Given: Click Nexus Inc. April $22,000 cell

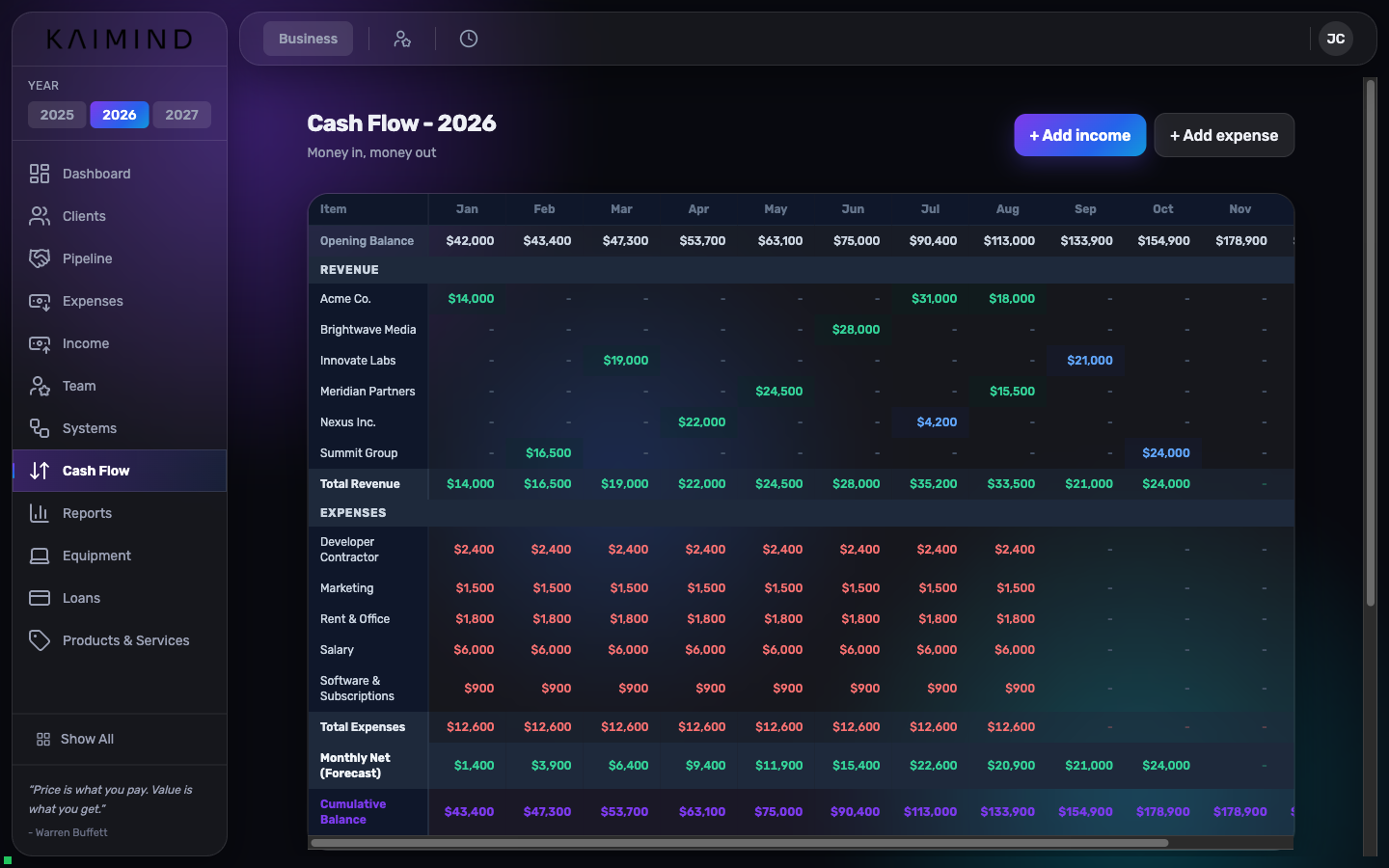Looking at the screenshot, I should (701, 422).
